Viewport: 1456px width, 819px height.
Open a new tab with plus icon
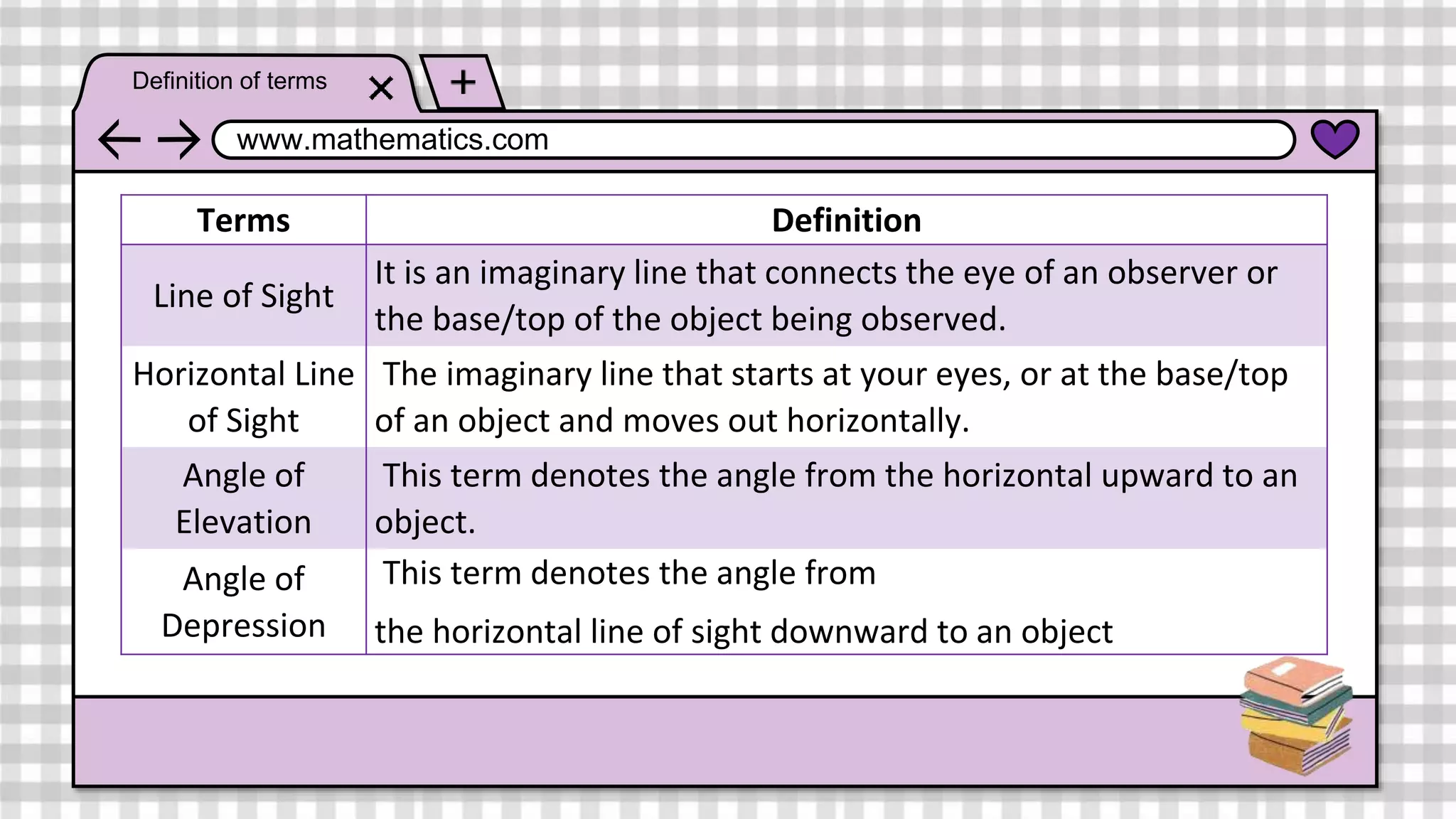tap(463, 82)
